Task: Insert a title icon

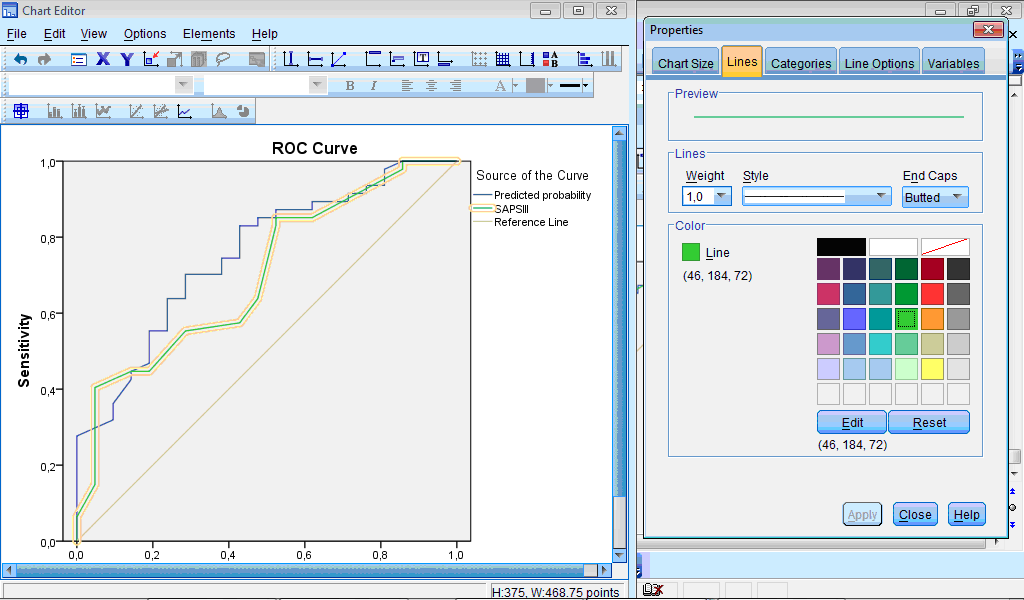Action: 373,59
